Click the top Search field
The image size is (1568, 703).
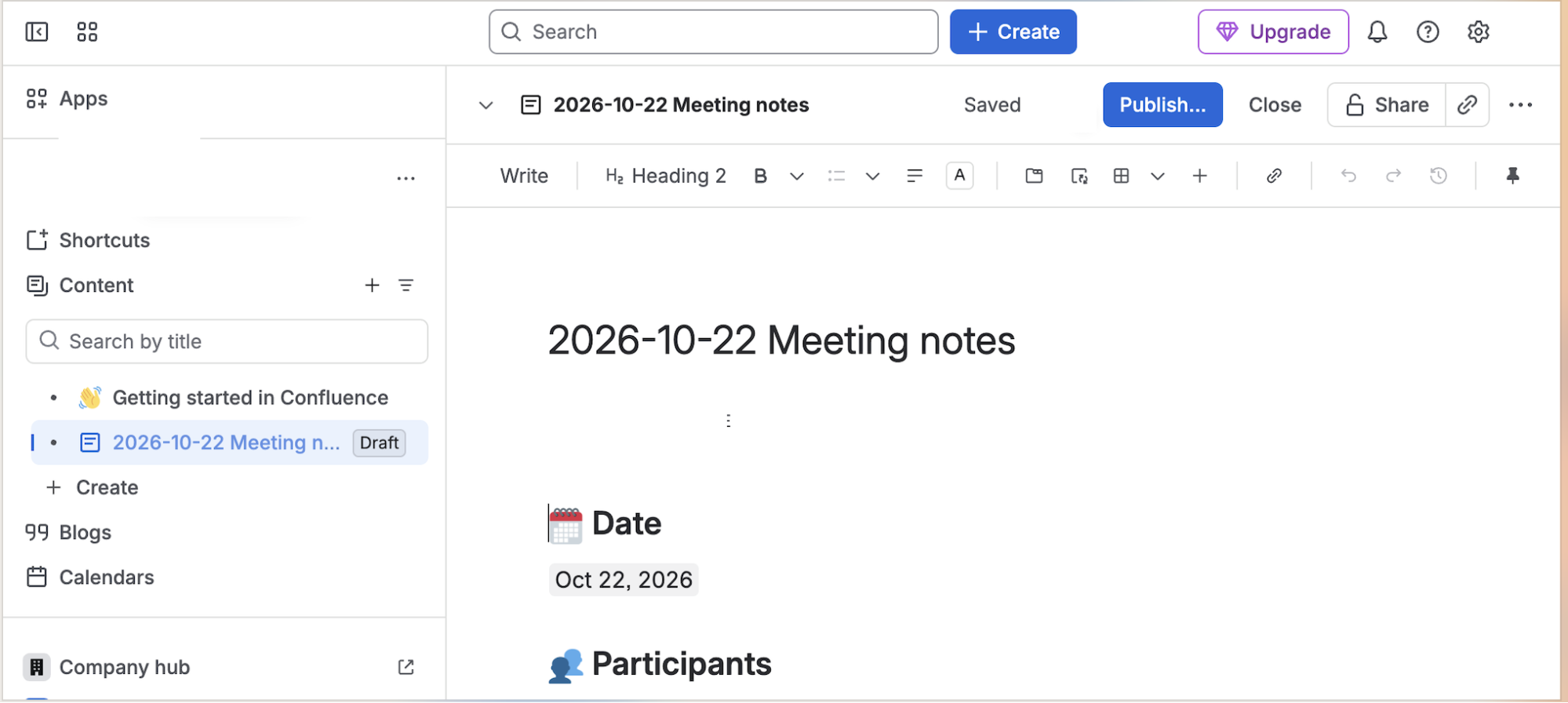click(x=713, y=32)
